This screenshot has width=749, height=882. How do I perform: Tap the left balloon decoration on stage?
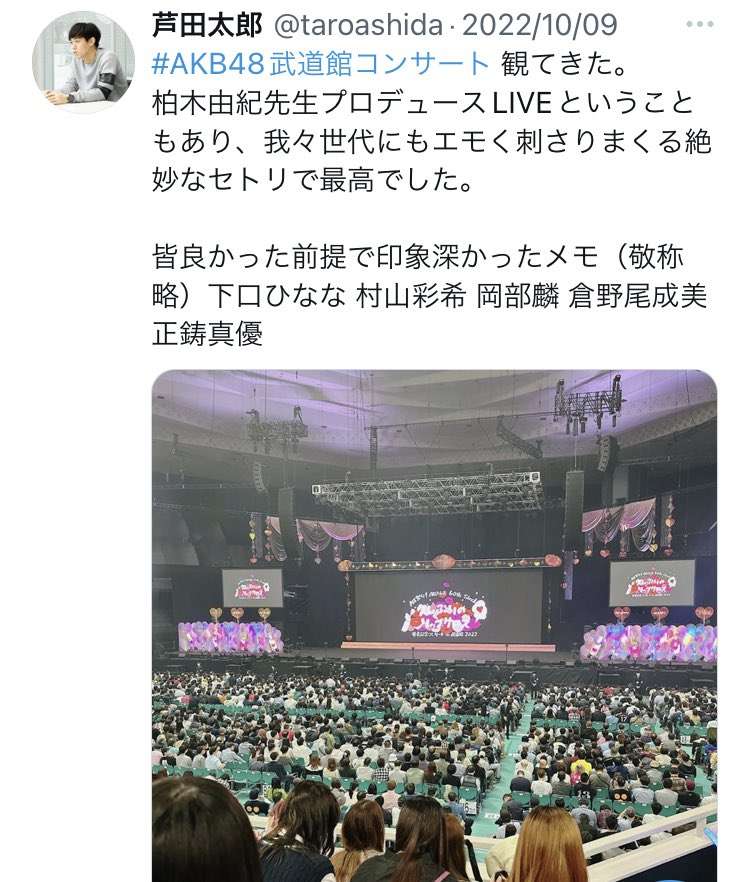[231, 637]
